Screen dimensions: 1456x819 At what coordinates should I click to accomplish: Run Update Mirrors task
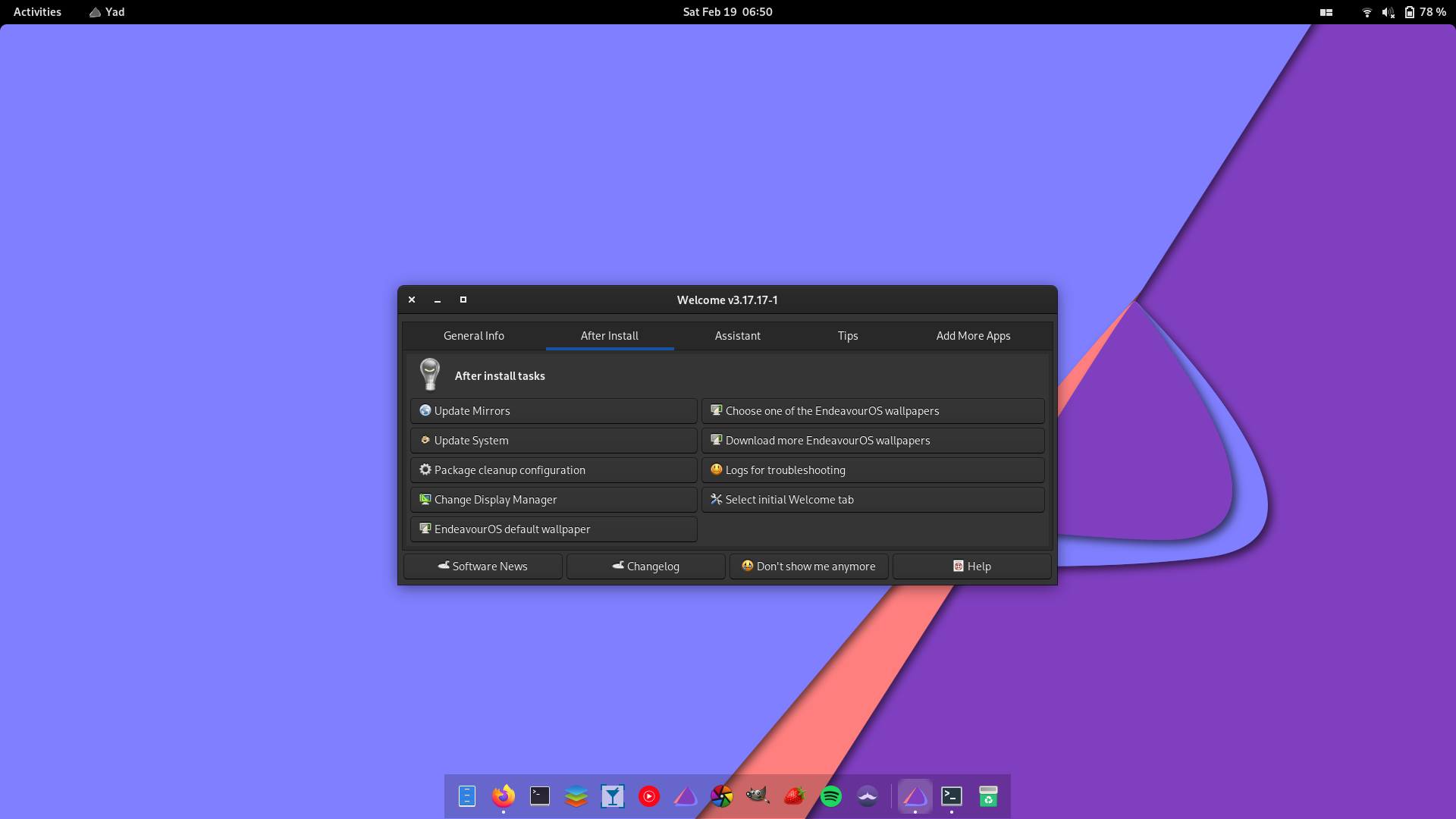click(x=553, y=410)
